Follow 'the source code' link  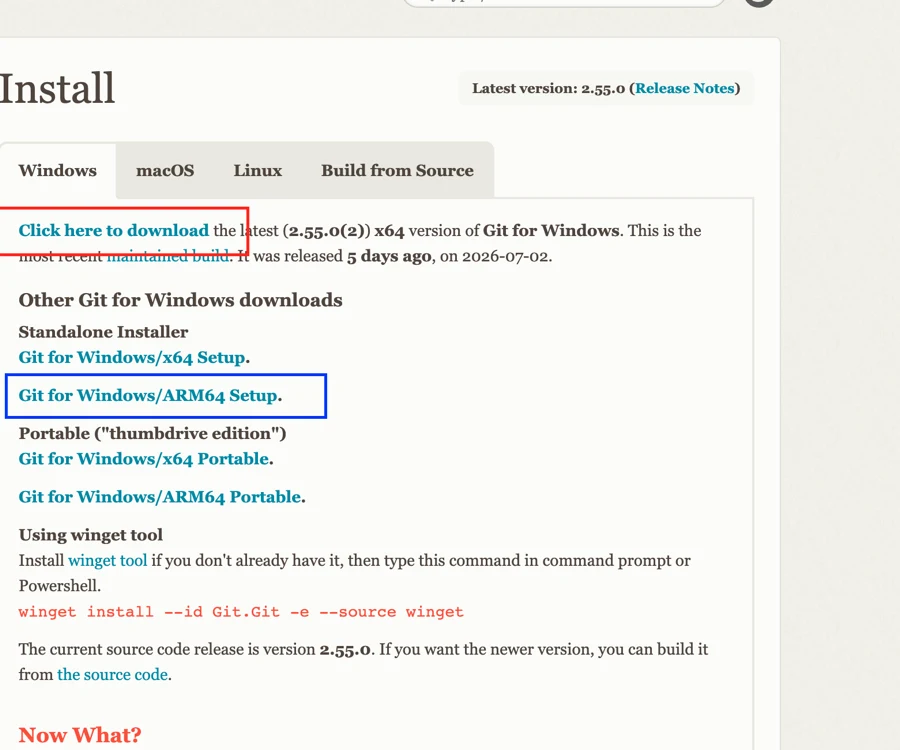click(x=112, y=674)
